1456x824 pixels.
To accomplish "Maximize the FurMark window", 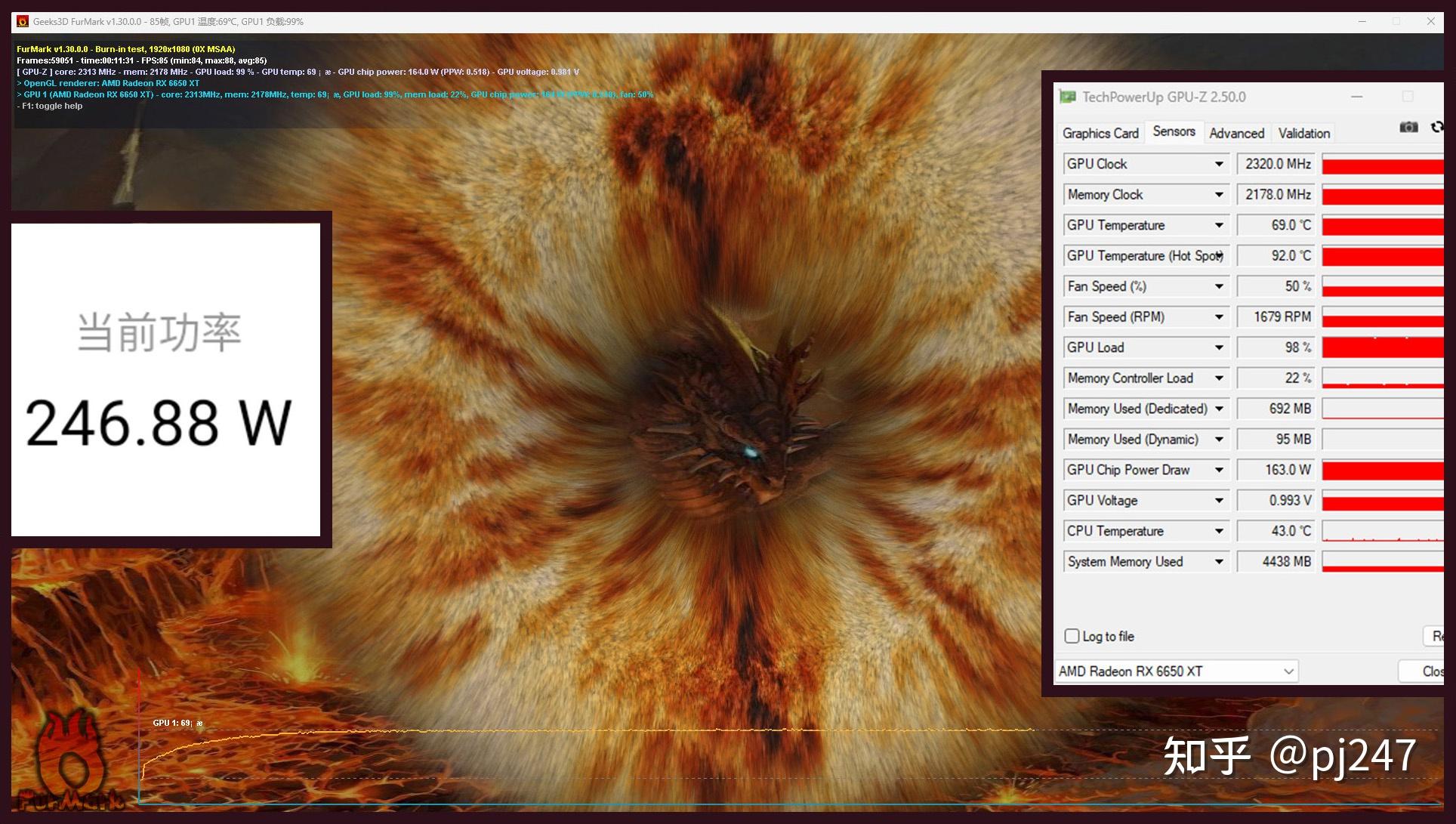I will point(1396,21).
